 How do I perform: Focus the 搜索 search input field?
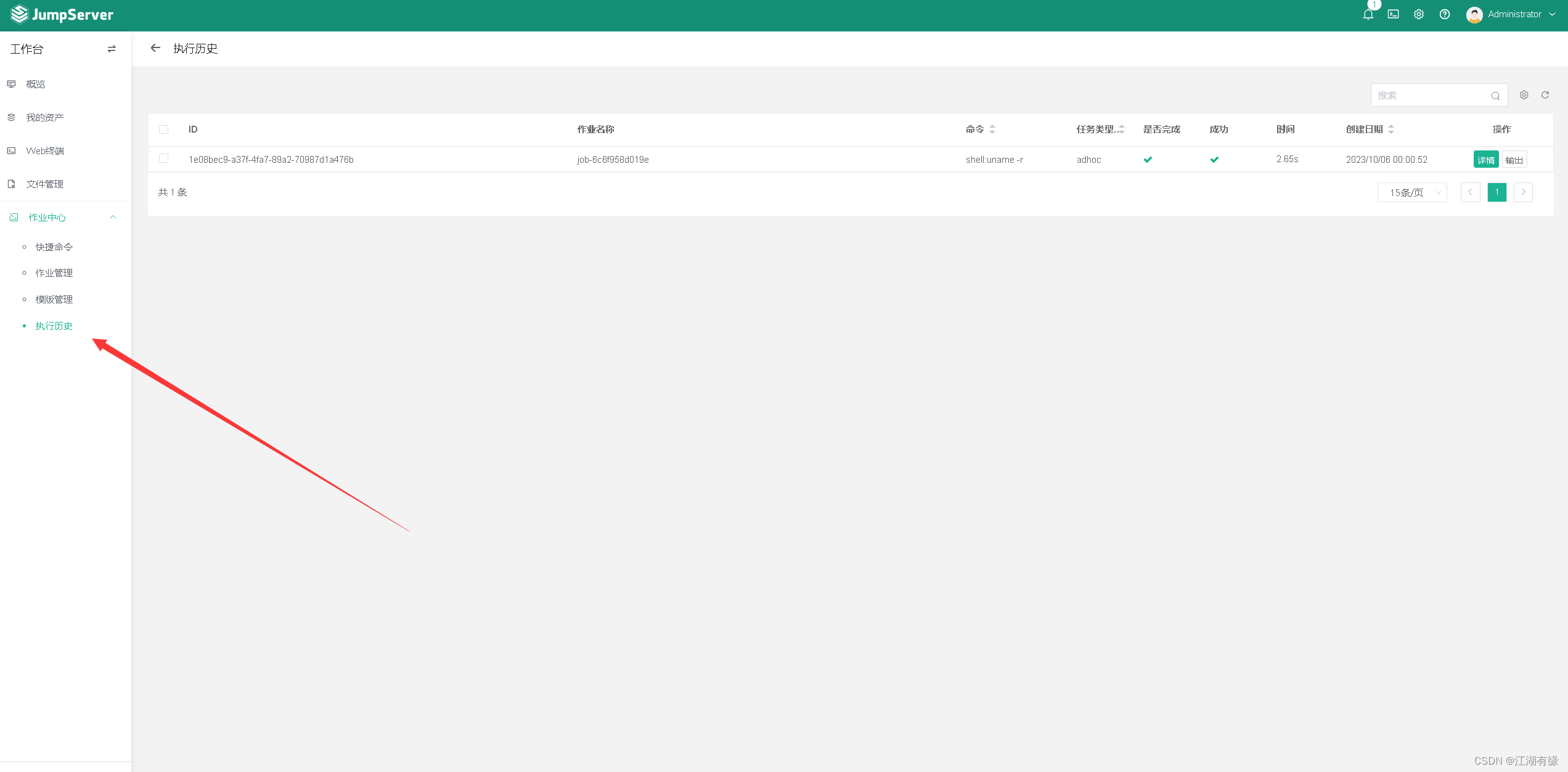point(1430,96)
